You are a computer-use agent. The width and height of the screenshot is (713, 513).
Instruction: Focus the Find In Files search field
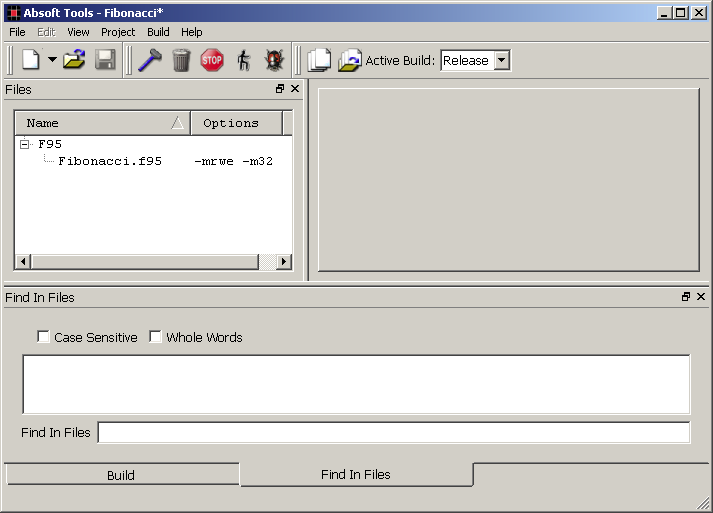coord(394,432)
